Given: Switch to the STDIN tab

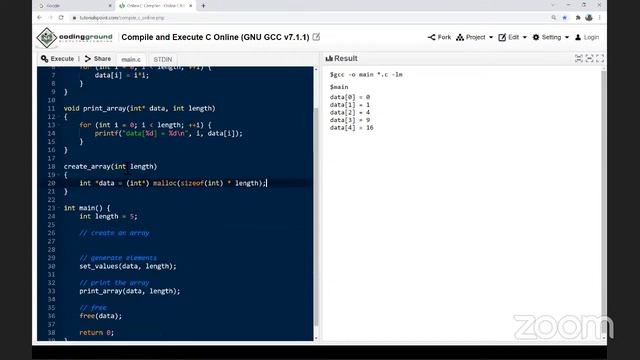Looking at the screenshot, I should coord(162,59).
